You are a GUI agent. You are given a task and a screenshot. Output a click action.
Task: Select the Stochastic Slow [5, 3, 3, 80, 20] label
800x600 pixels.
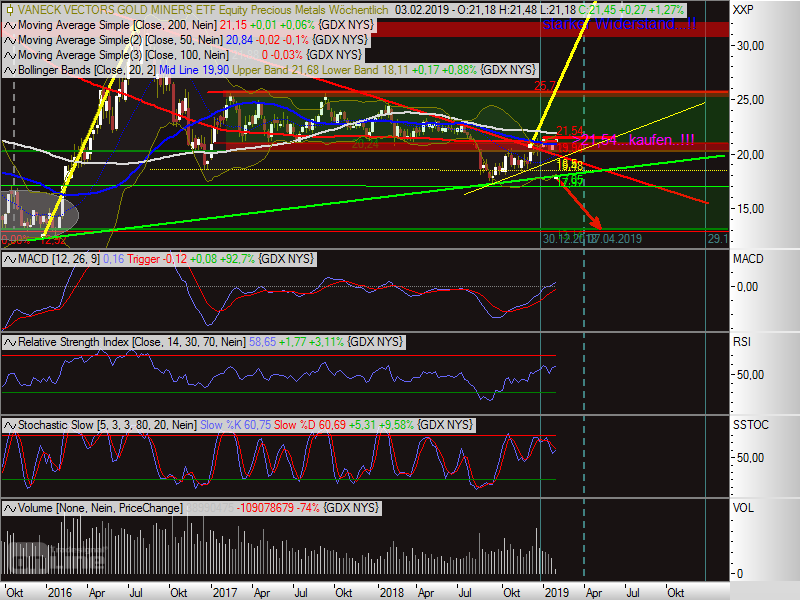coord(107,424)
